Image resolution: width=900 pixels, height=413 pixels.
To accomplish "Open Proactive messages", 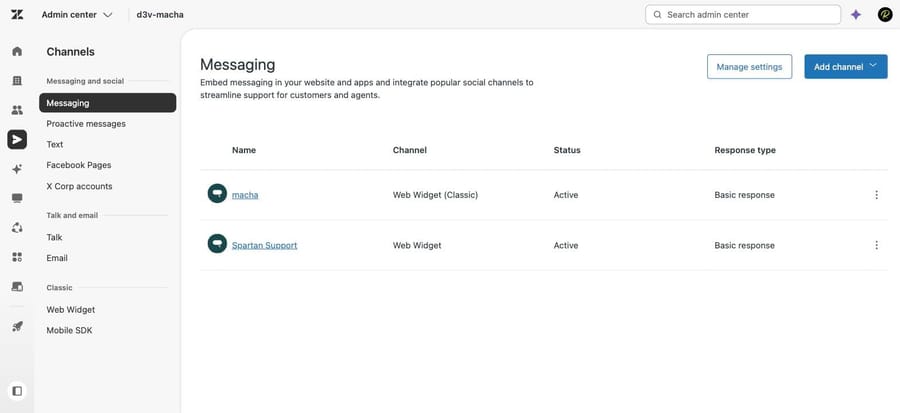I will pyautogui.click(x=86, y=124).
